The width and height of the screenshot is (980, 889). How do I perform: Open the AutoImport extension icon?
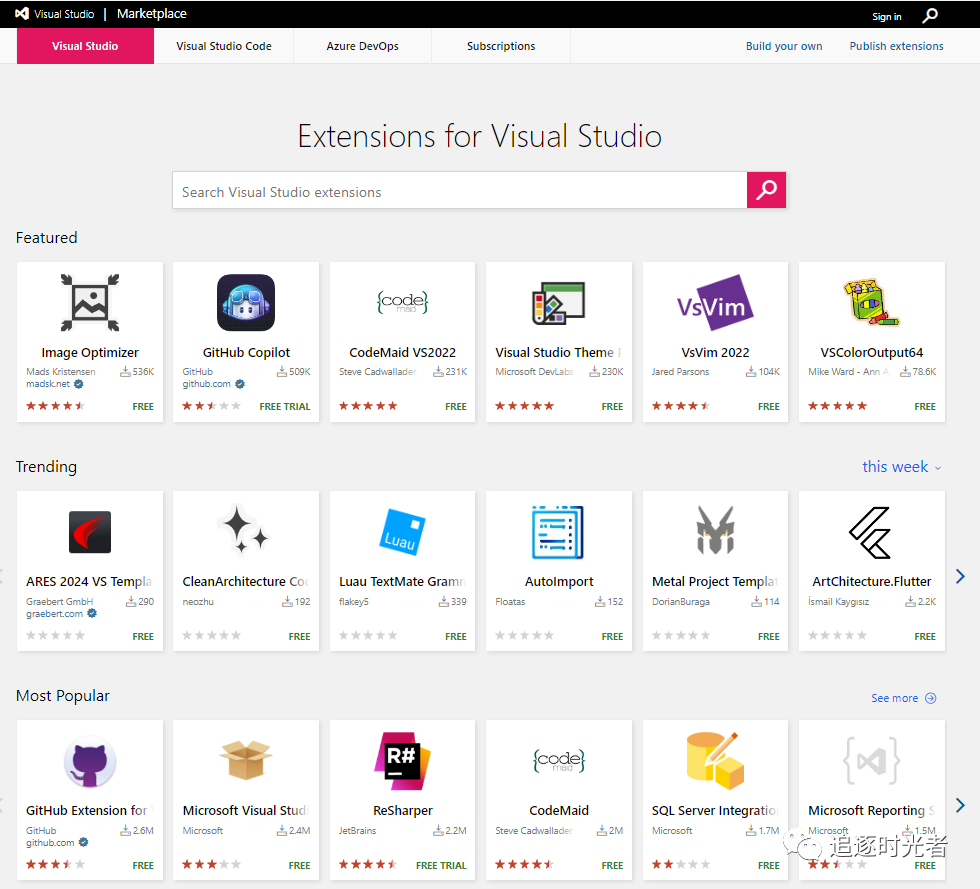pos(558,532)
